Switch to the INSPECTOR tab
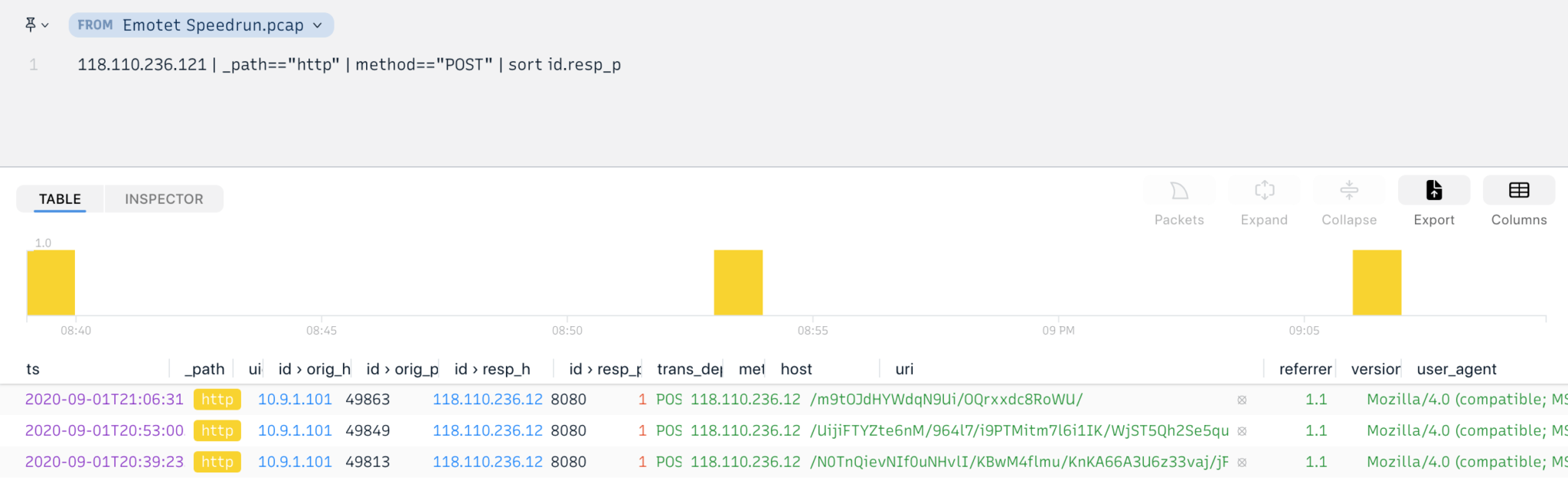 pos(164,199)
